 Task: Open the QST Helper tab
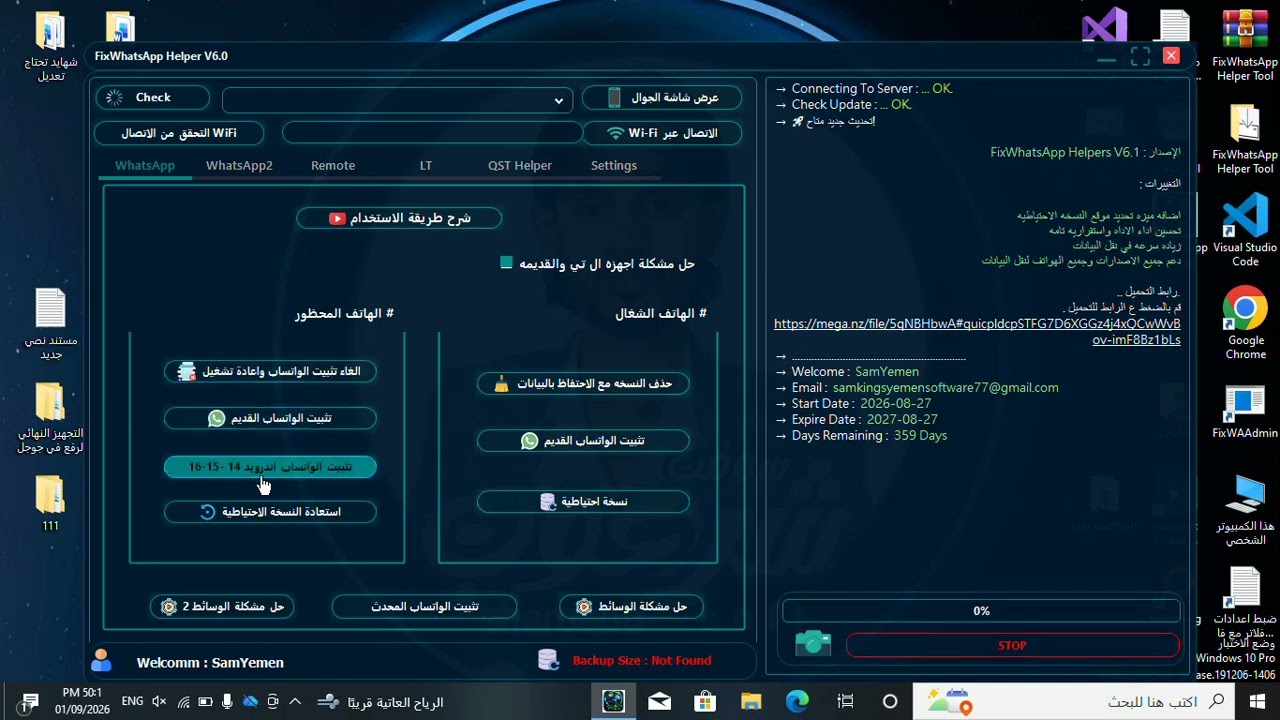[520, 166]
